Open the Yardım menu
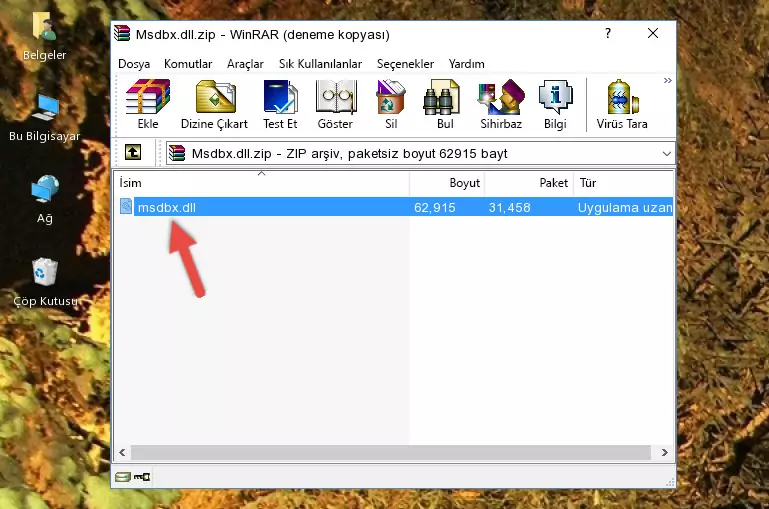 466,64
